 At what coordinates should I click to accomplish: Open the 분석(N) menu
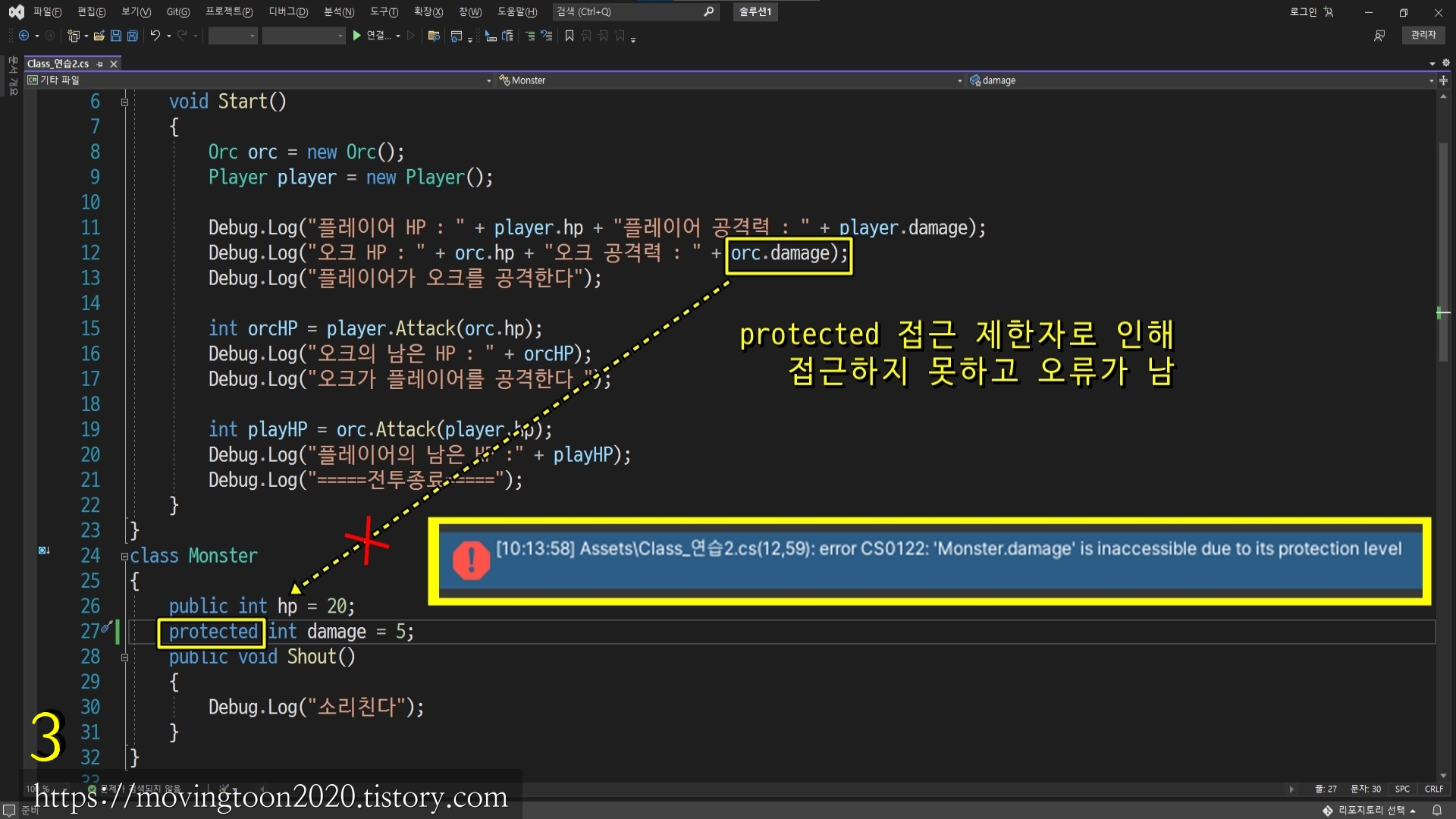point(339,11)
